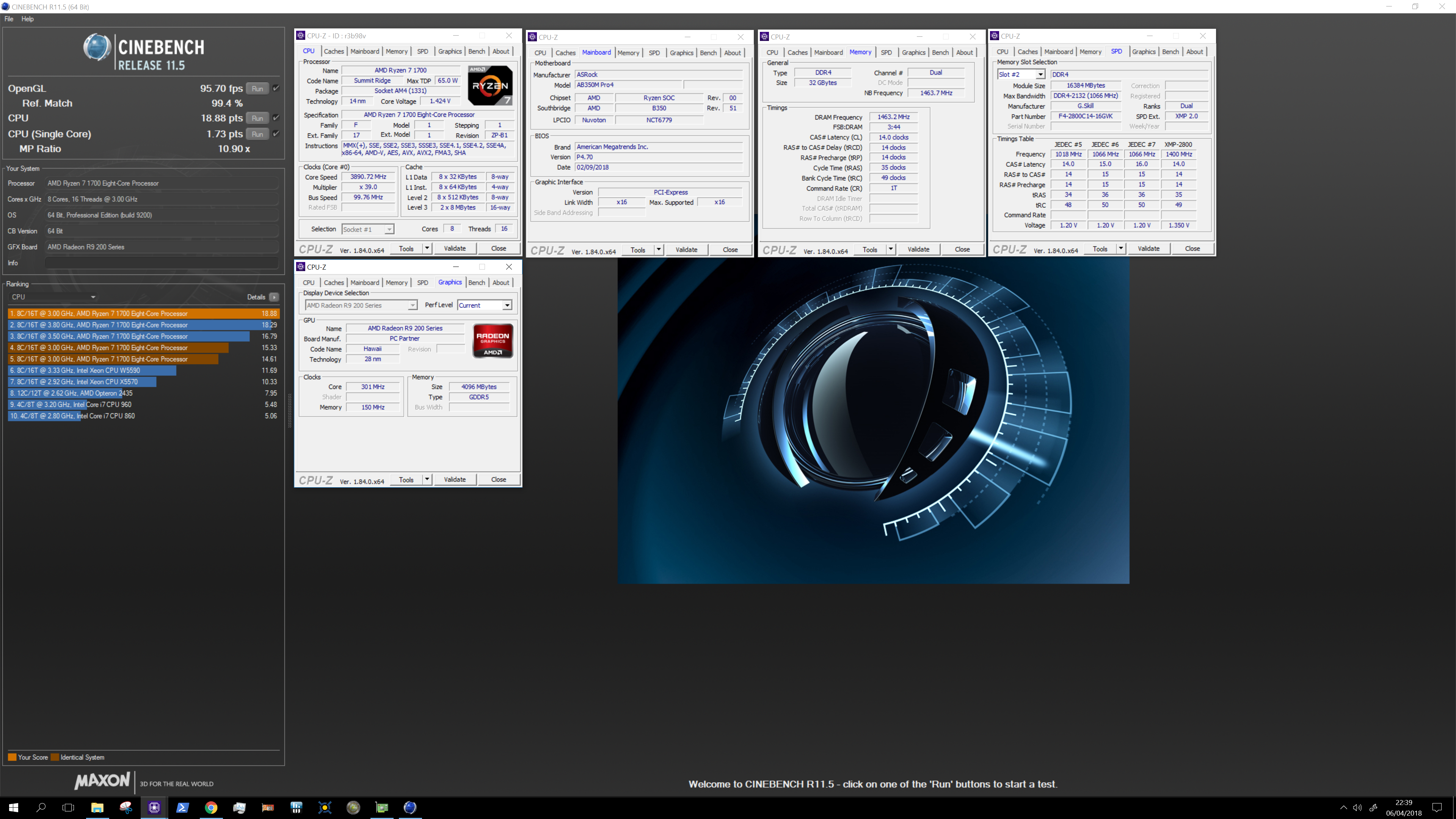Open taskbar search magnifier
The width and height of the screenshot is (1456, 819).
(41, 807)
